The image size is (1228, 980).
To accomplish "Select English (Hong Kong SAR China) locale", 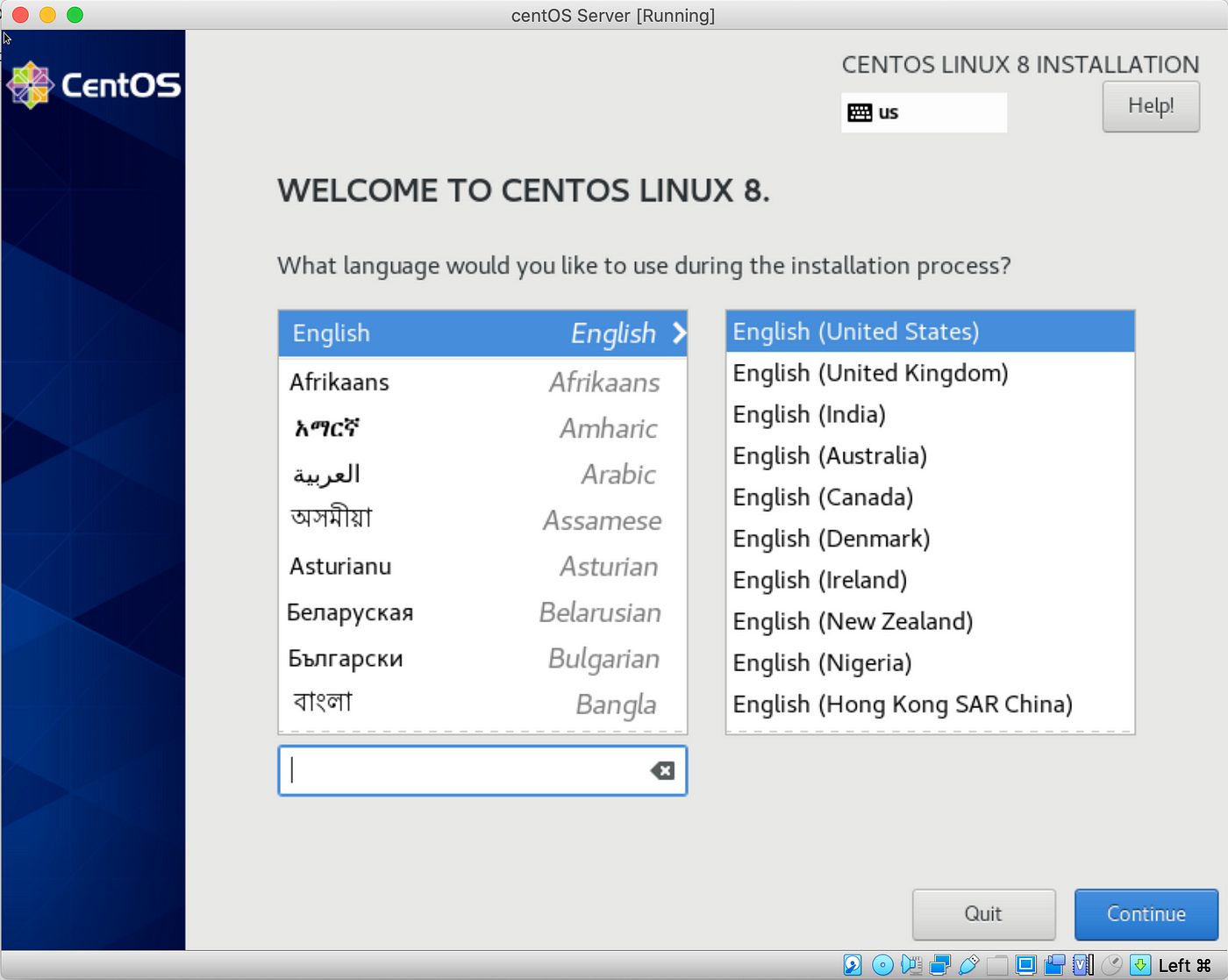I will (x=930, y=704).
